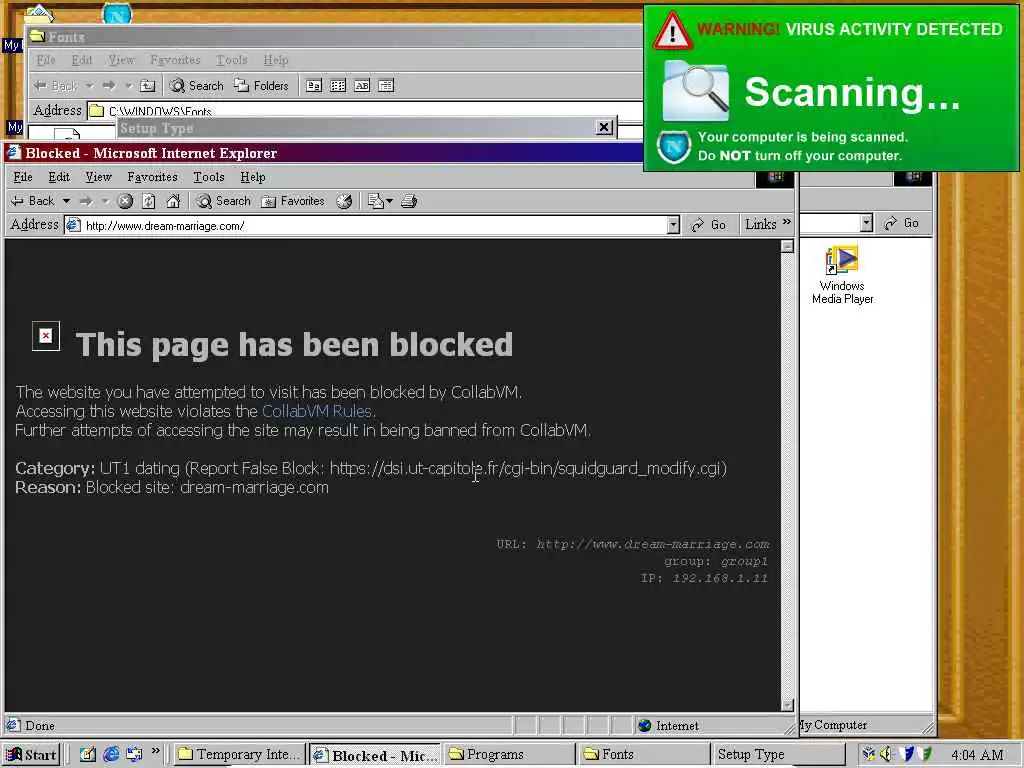Open Help menu in Fonts window
Image resolution: width=1024 pixels, height=768 pixels.
pyautogui.click(x=276, y=60)
